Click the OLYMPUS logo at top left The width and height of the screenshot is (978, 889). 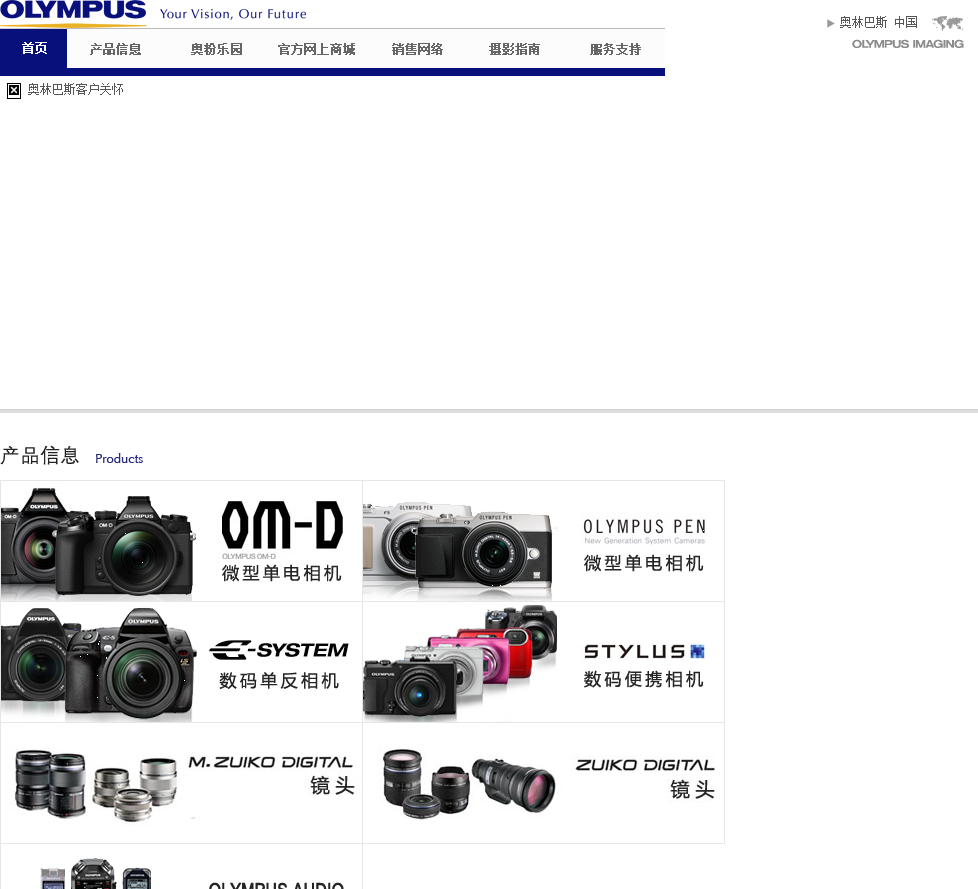tap(73, 12)
